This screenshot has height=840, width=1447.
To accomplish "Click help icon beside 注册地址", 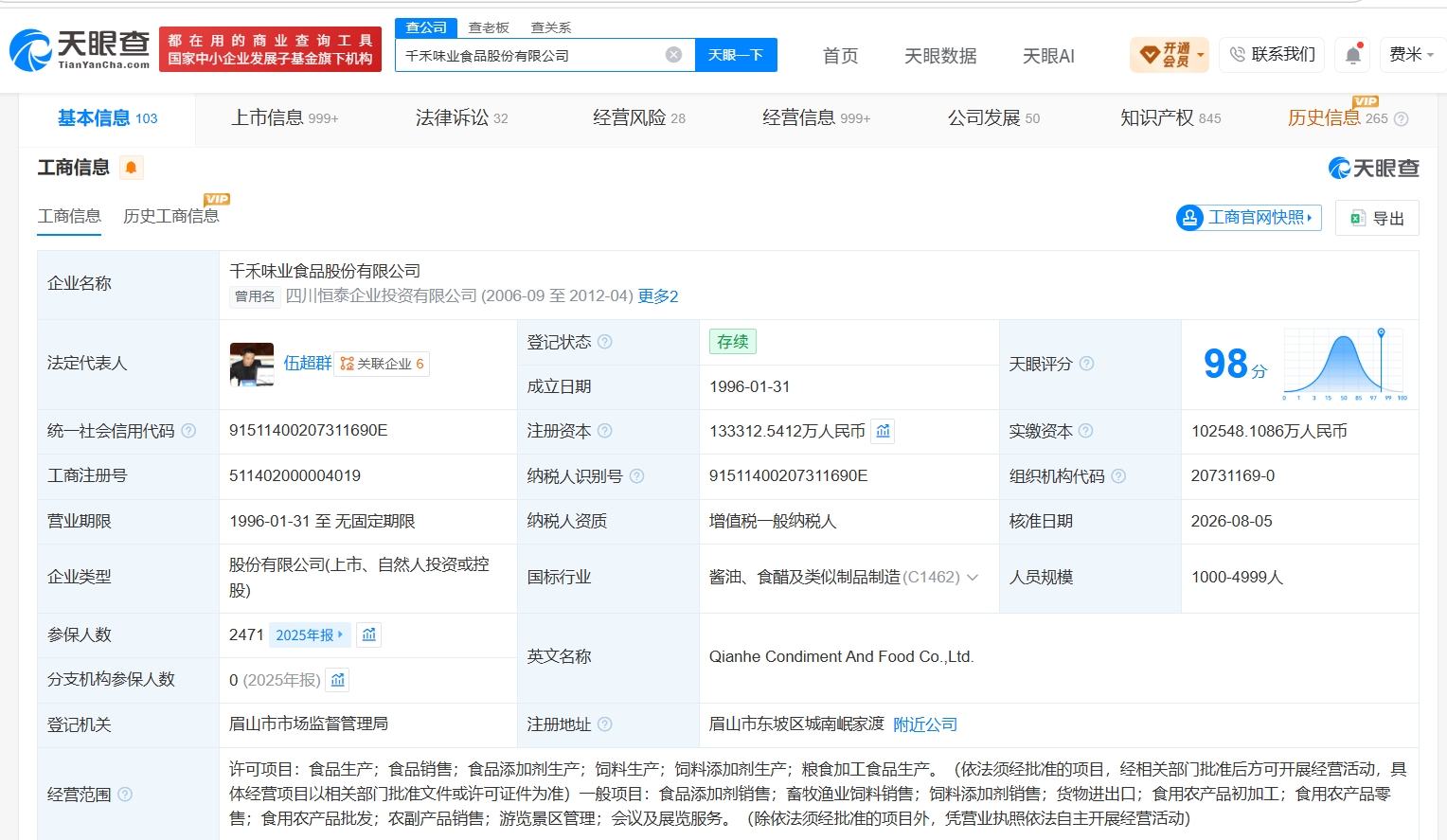I will tap(604, 724).
